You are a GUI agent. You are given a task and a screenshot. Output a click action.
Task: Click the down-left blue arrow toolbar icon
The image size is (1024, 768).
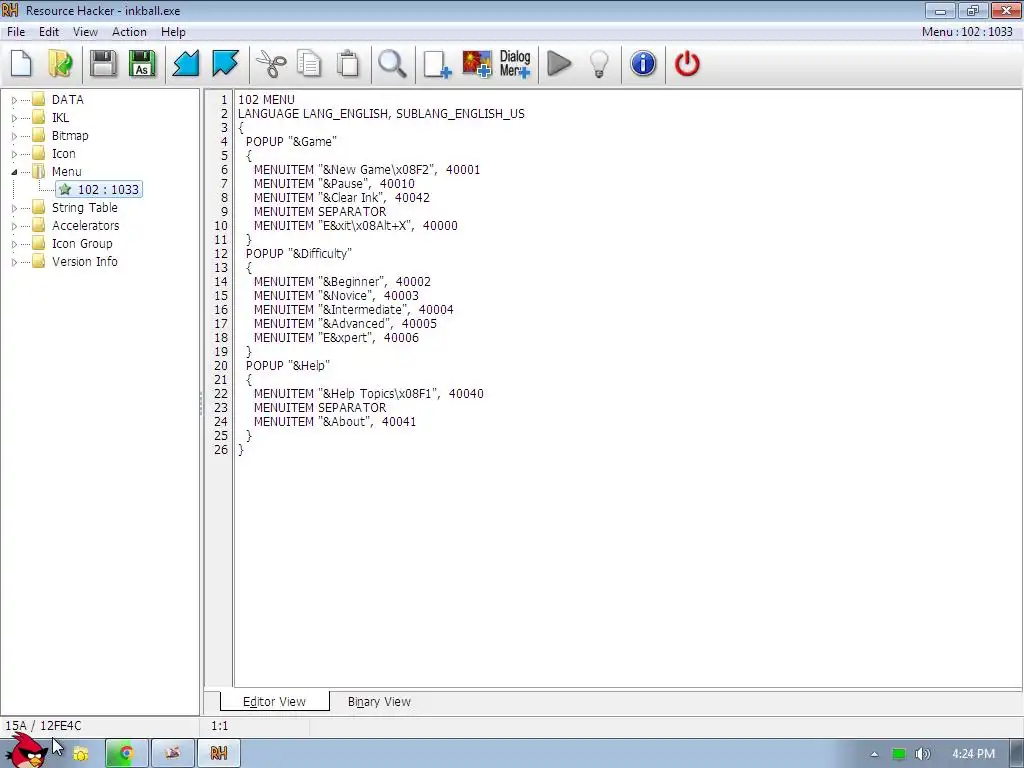point(186,64)
